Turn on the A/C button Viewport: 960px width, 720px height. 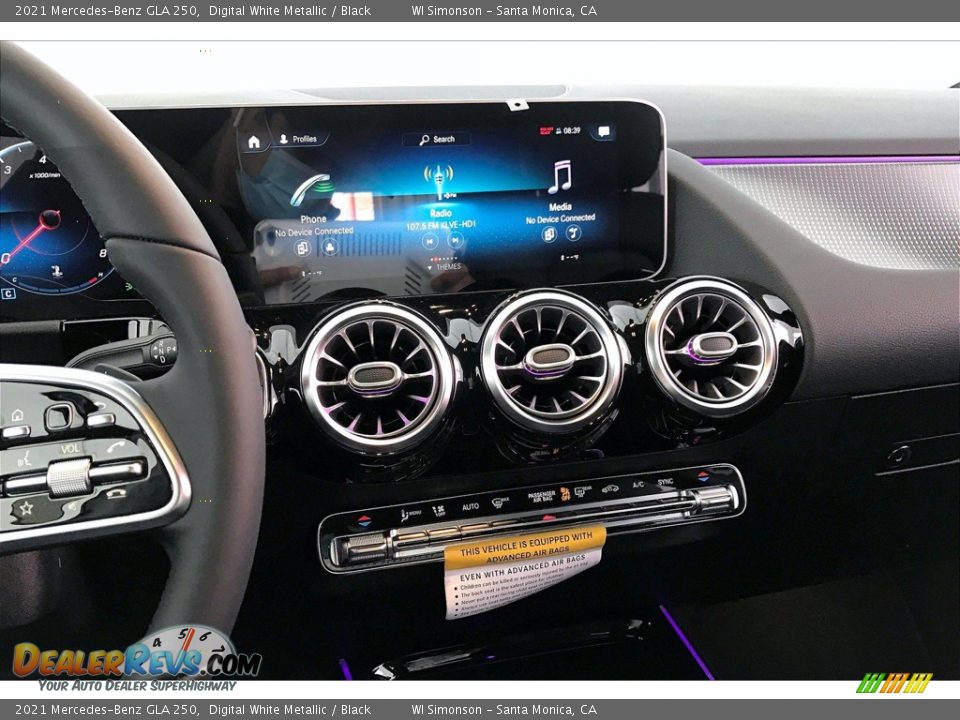pos(637,486)
